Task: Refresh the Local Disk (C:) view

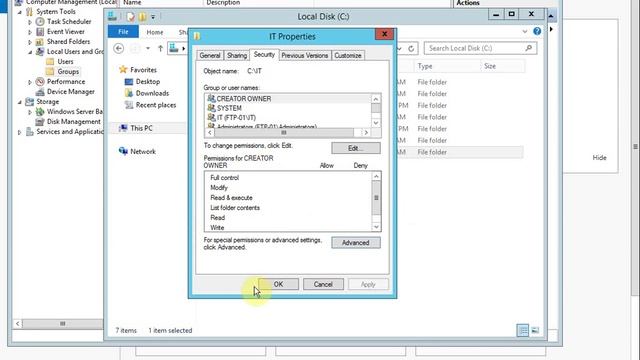Action: click(x=411, y=49)
